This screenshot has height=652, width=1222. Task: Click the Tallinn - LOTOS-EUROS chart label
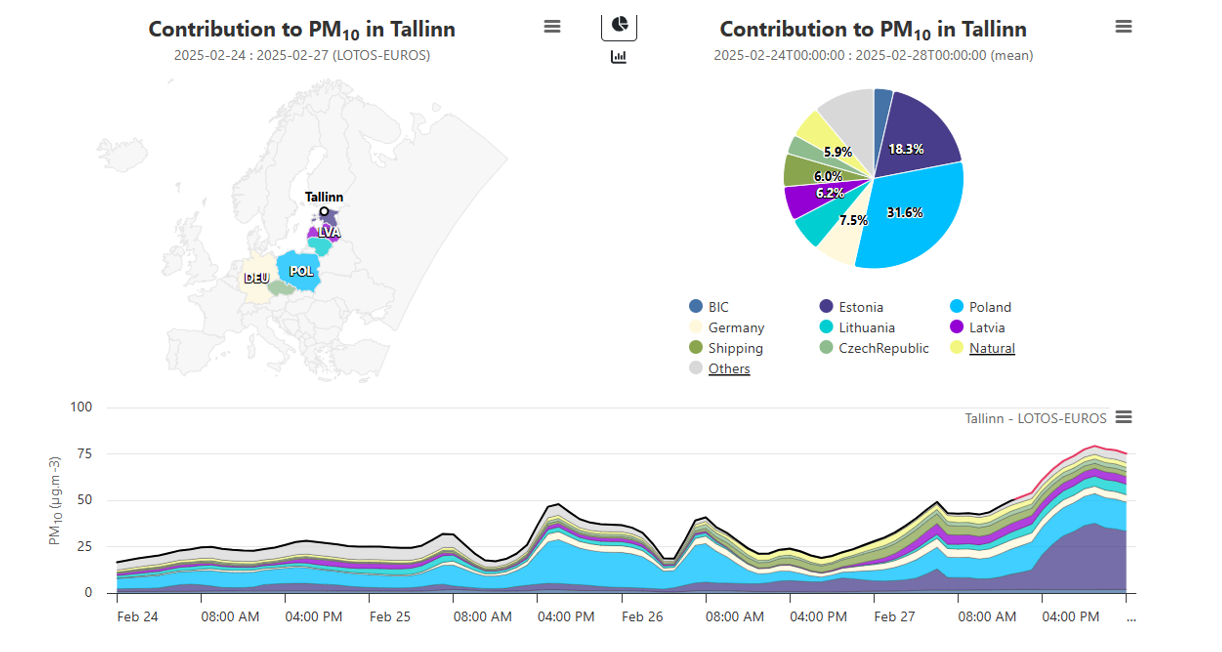click(1036, 418)
